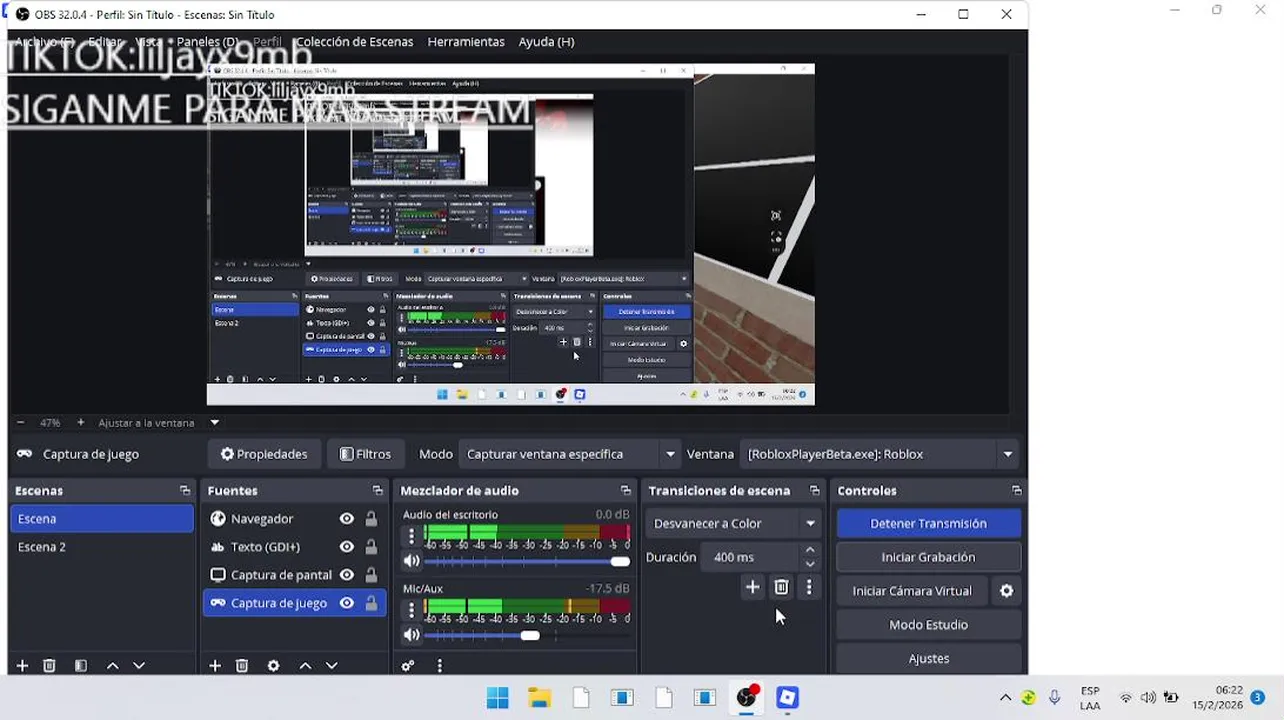This screenshot has width=1284, height=720.
Task: Open the Ventana window selection dropdown
Action: (879, 454)
